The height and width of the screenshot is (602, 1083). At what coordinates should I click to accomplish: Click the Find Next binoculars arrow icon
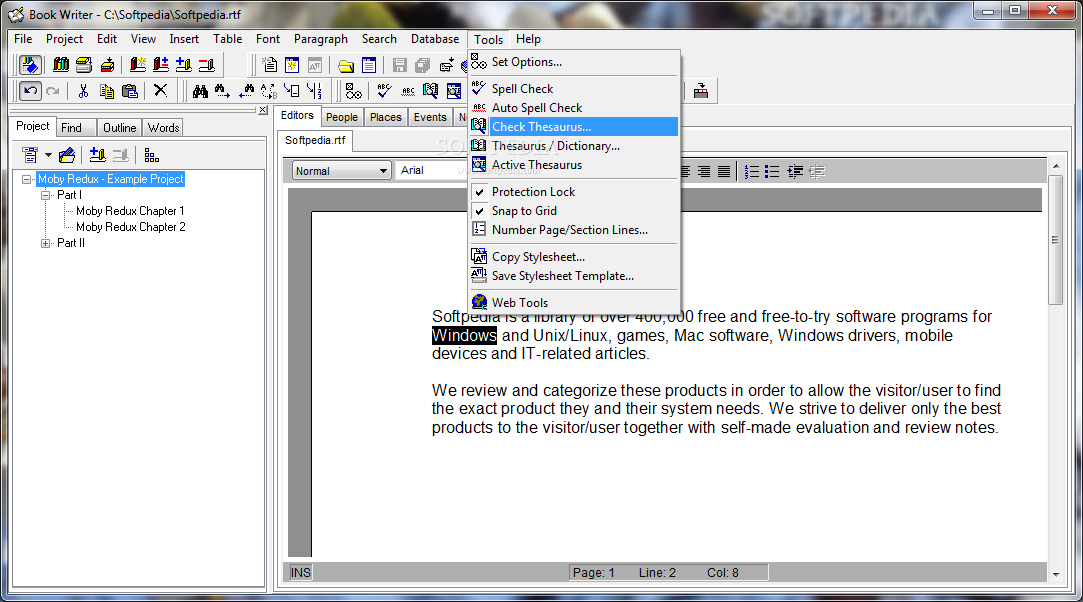222,90
